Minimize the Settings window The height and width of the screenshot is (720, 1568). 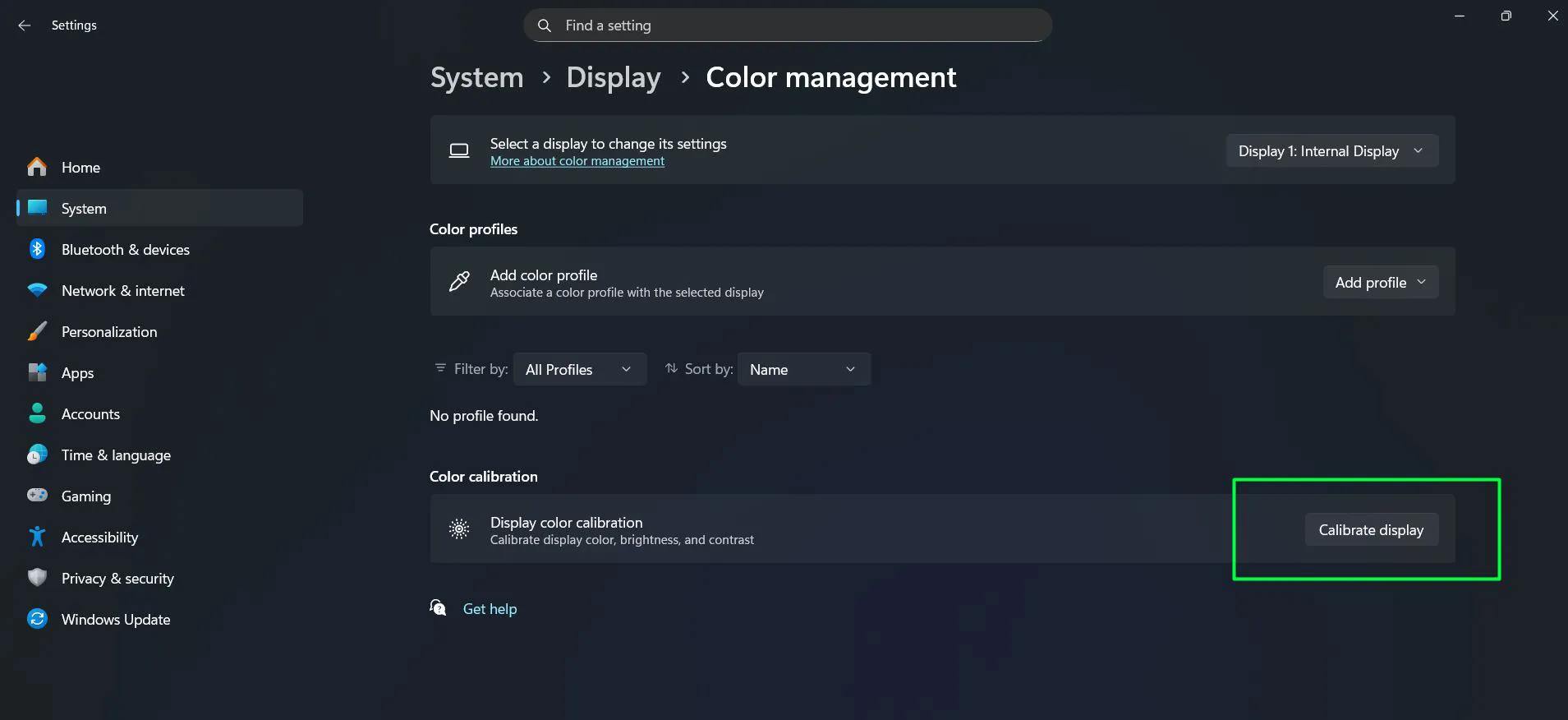point(1460,16)
